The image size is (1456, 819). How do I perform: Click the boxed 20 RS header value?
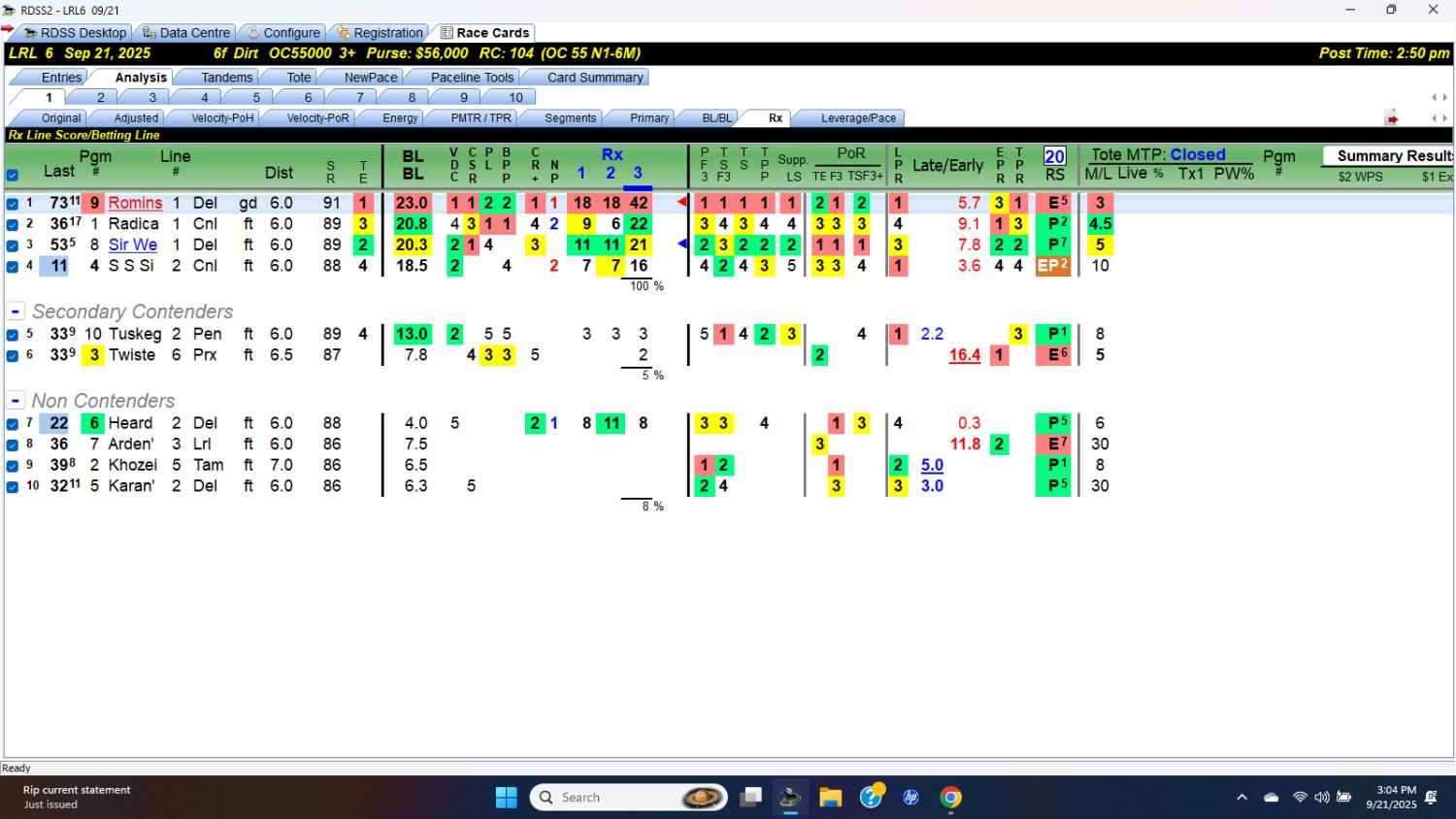pyautogui.click(x=1054, y=156)
